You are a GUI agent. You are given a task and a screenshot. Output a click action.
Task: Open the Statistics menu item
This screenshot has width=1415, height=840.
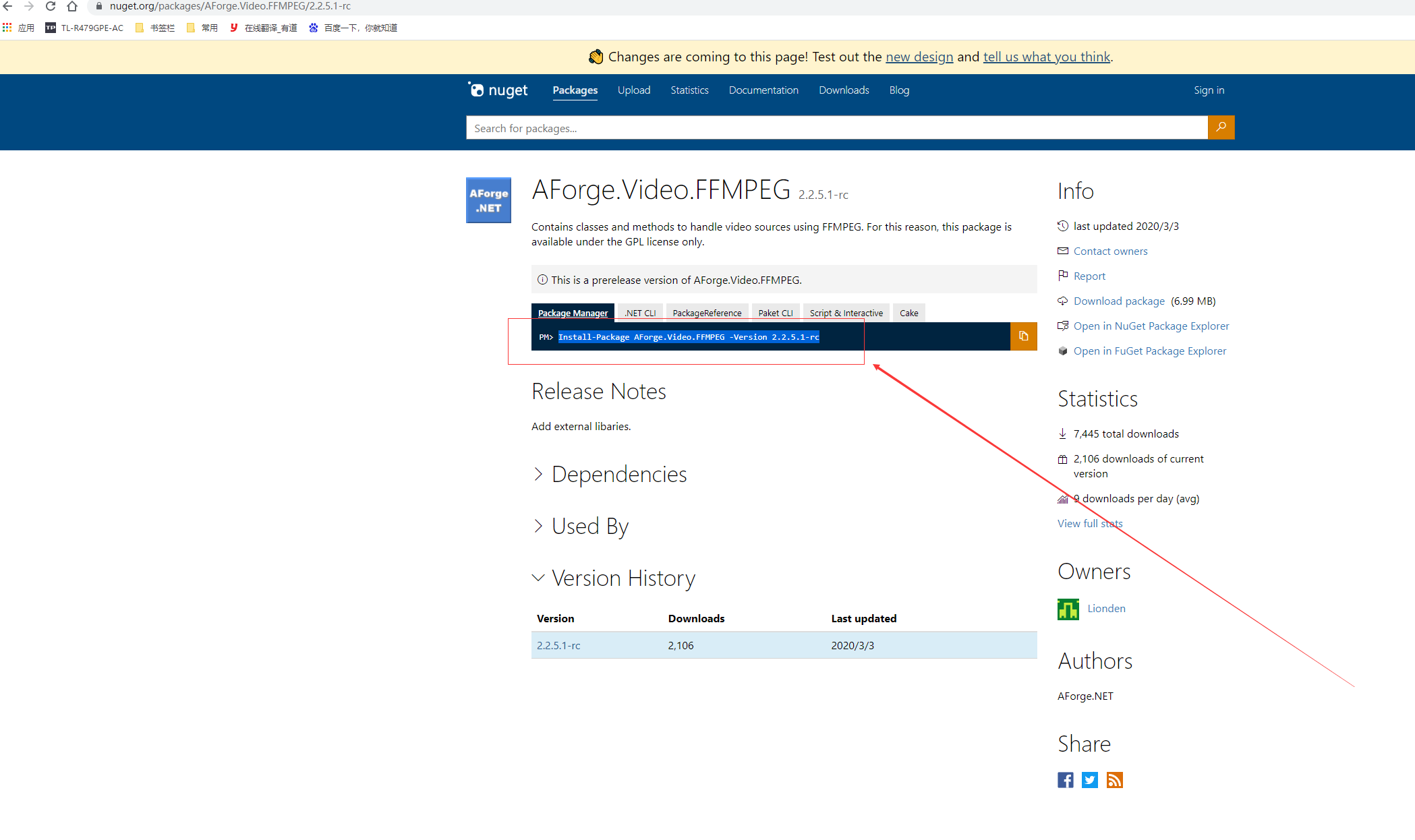click(689, 90)
